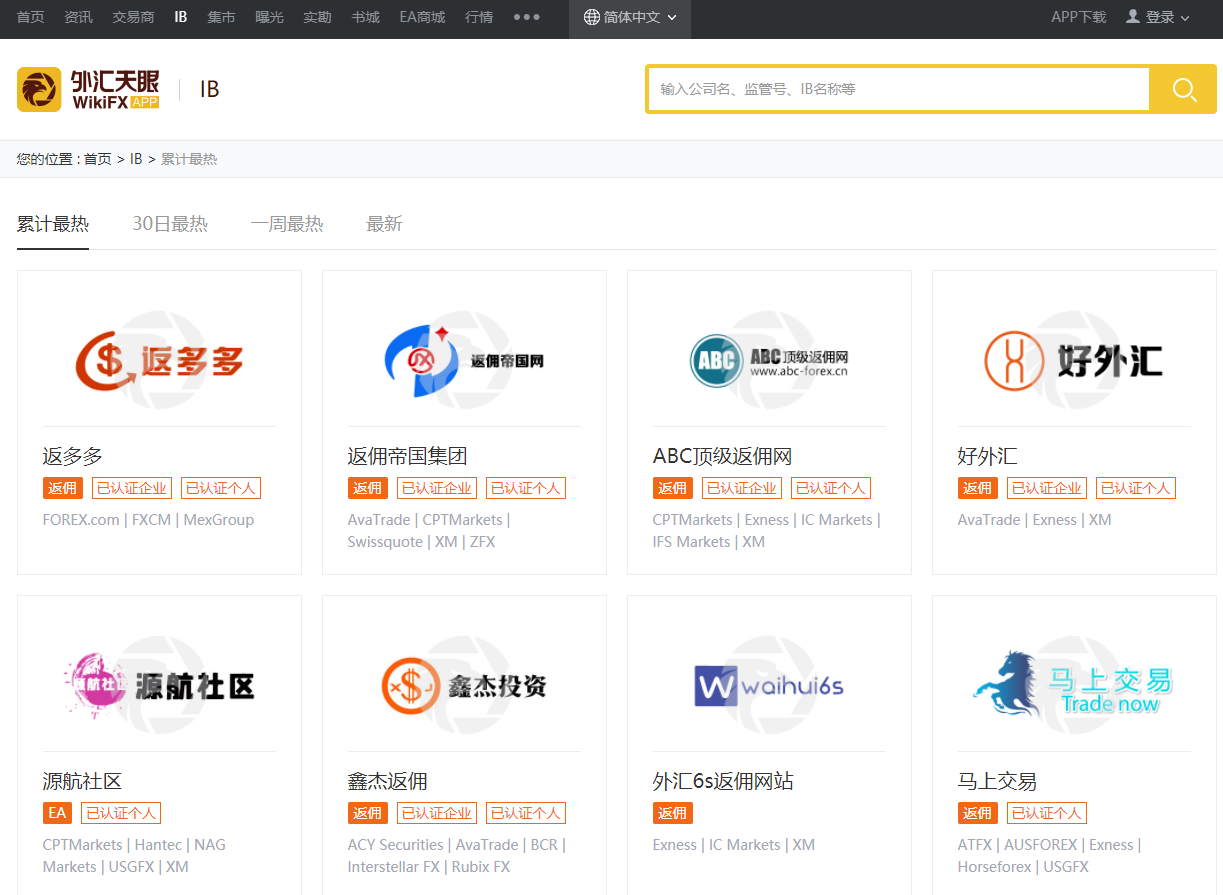Click the WikiFX eagle logo icon
1223x895 pixels.
click(x=39, y=89)
